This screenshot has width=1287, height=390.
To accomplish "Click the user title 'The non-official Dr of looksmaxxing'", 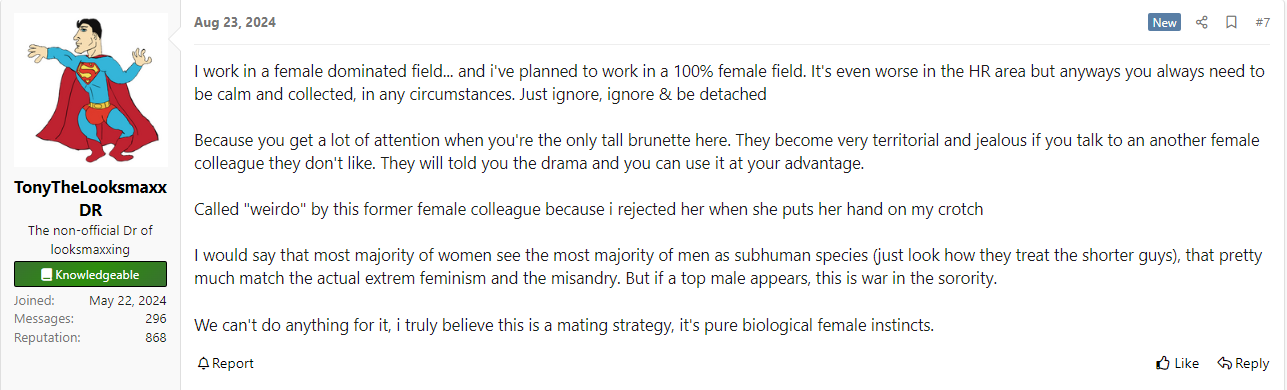I will tap(90, 241).
